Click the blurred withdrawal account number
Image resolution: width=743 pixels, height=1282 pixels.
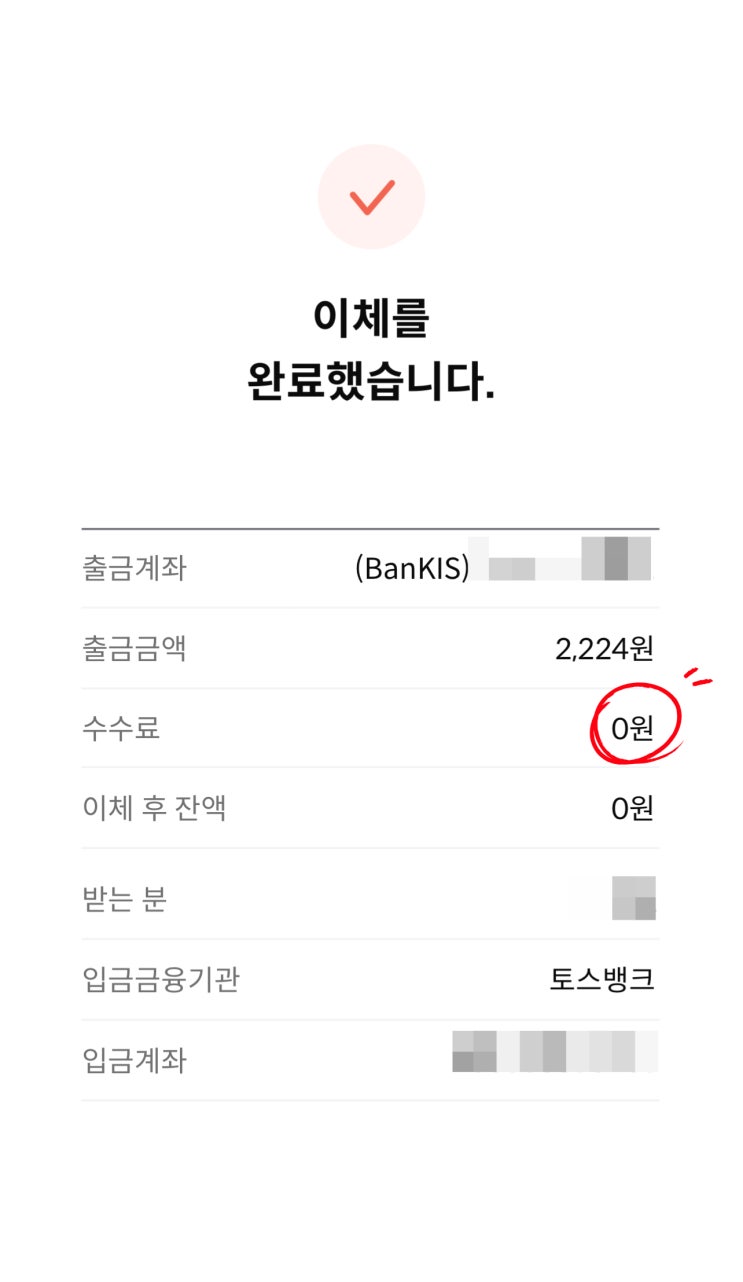click(565, 562)
